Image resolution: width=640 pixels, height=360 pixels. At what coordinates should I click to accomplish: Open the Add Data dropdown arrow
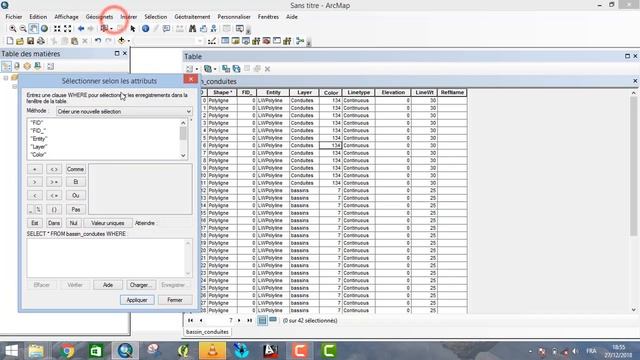tap(129, 41)
